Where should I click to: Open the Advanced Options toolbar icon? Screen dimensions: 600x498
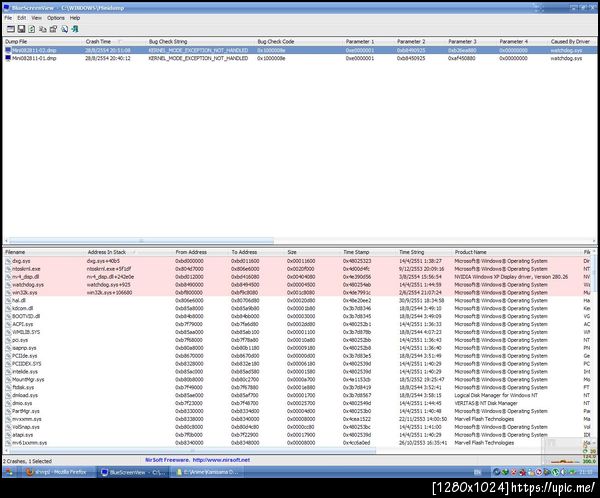pyautogui.click(x=11, y=29)
